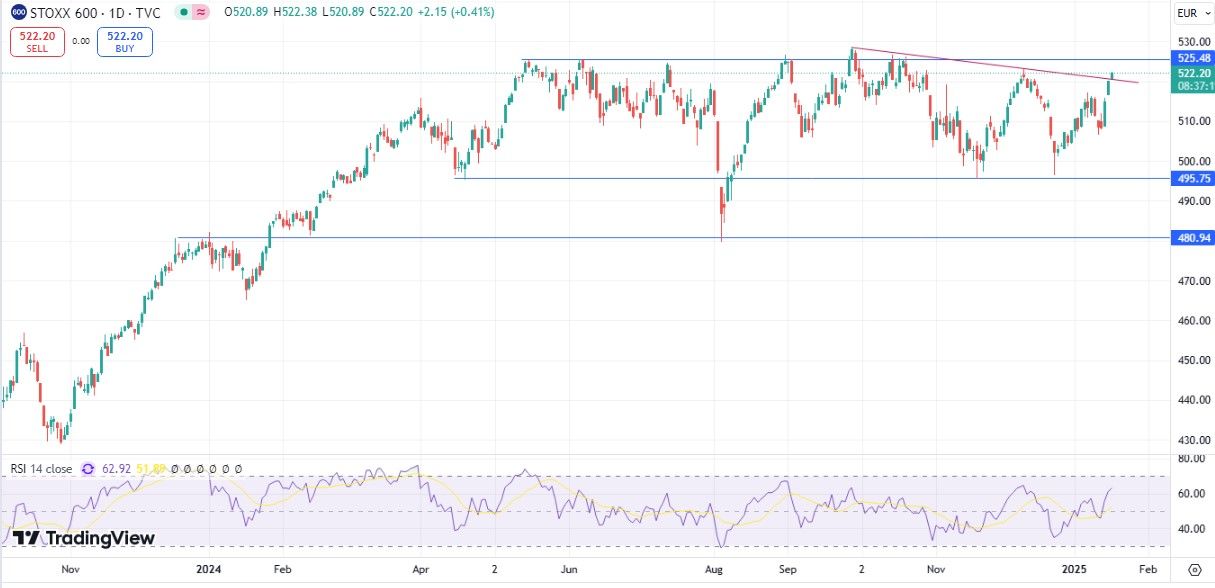Open chart time settings gear icon

coord(1194,568)
